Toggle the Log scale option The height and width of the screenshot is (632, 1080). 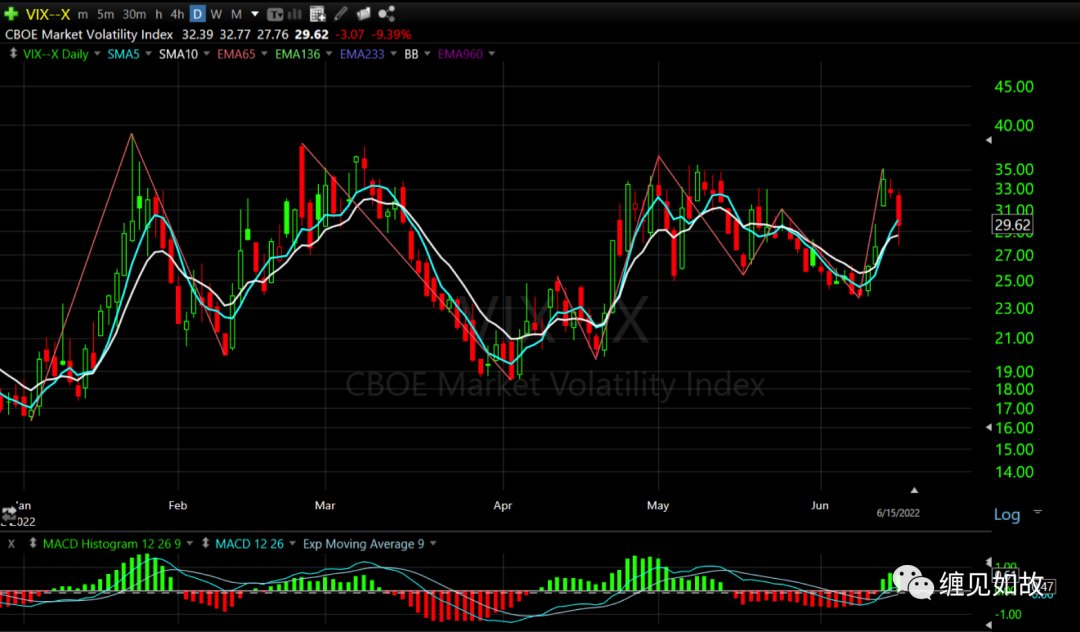[1006, 514]
